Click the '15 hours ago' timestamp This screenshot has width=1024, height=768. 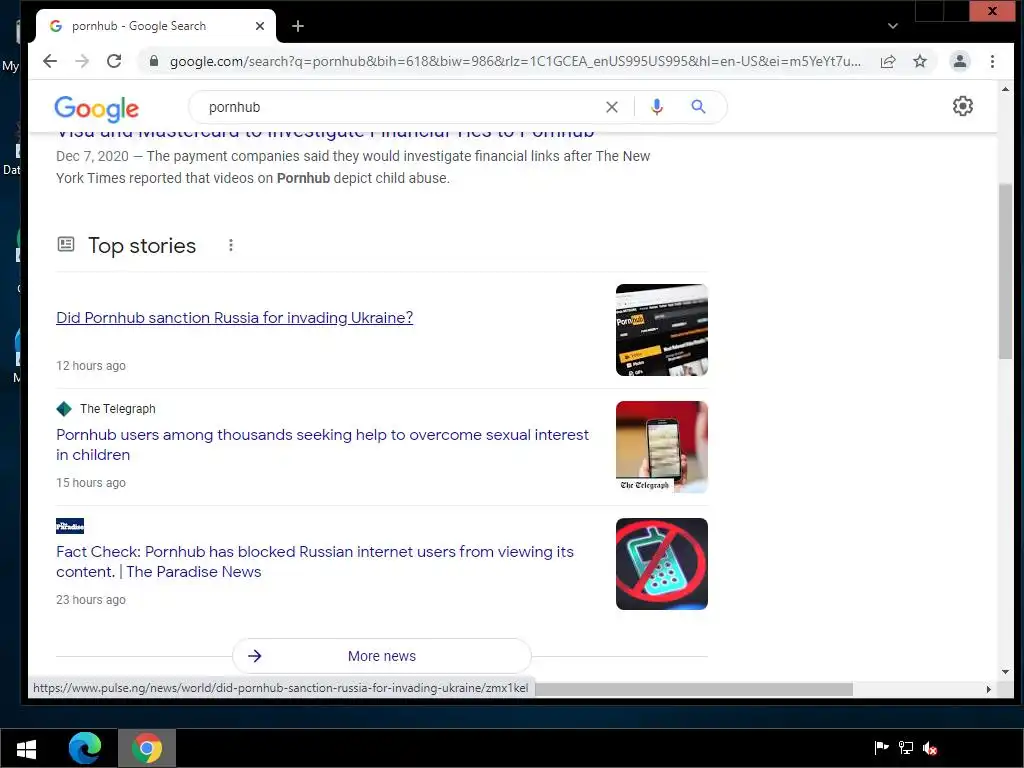[x=91, y=483]
